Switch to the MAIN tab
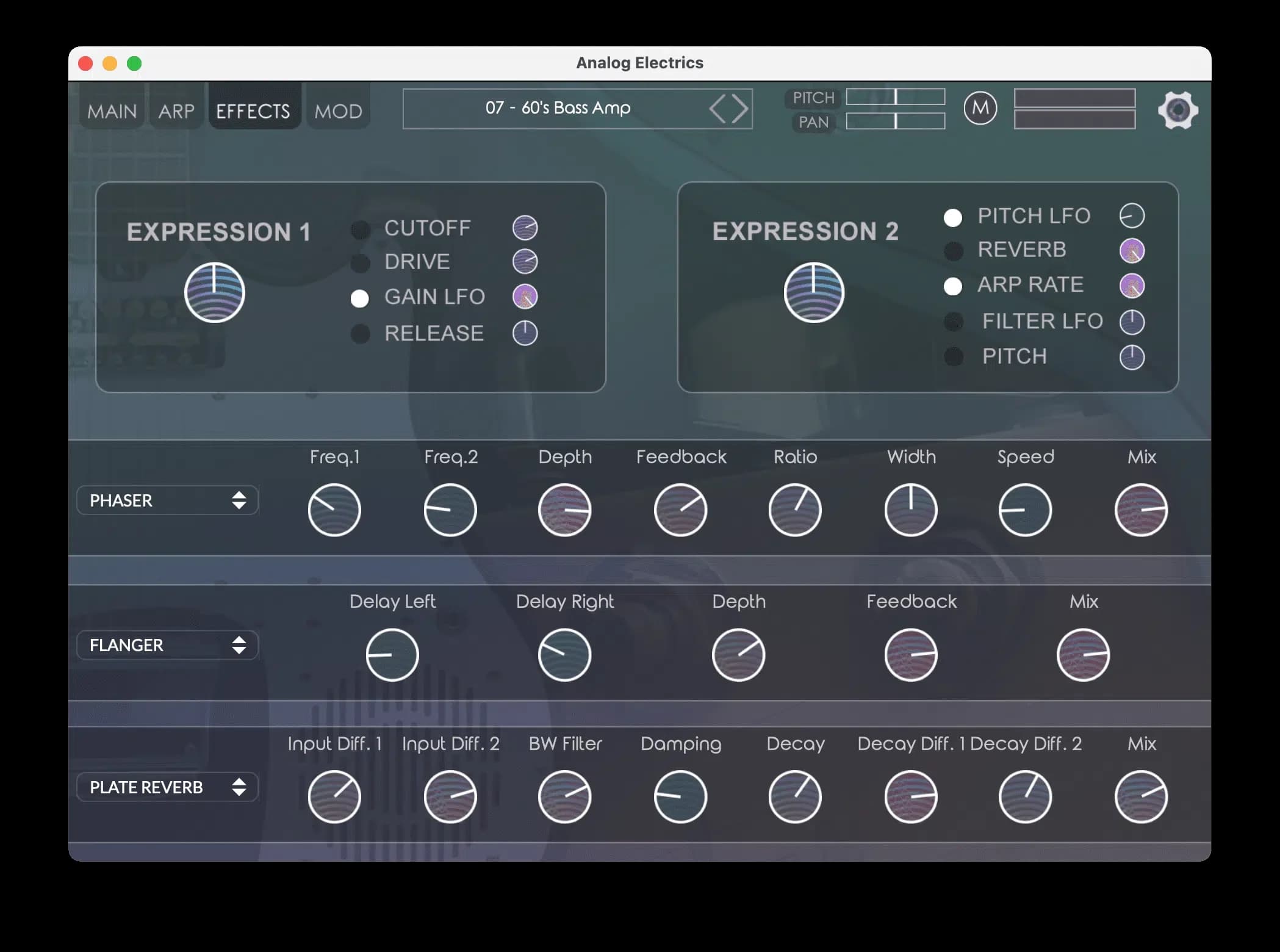Screen dimensions: 1280x952 112,111
